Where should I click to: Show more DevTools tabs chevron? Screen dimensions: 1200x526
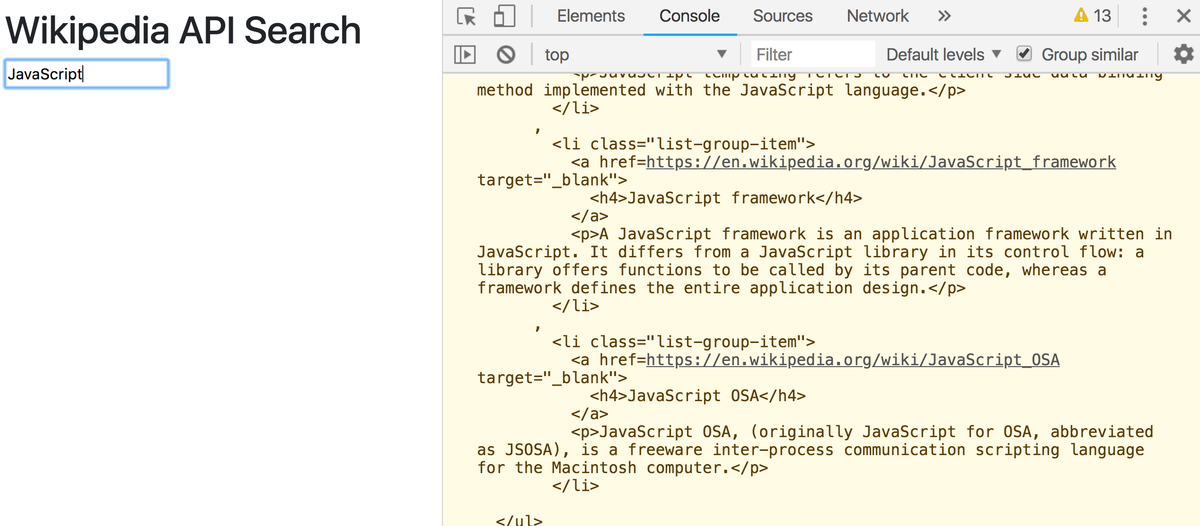click(944, 16)
